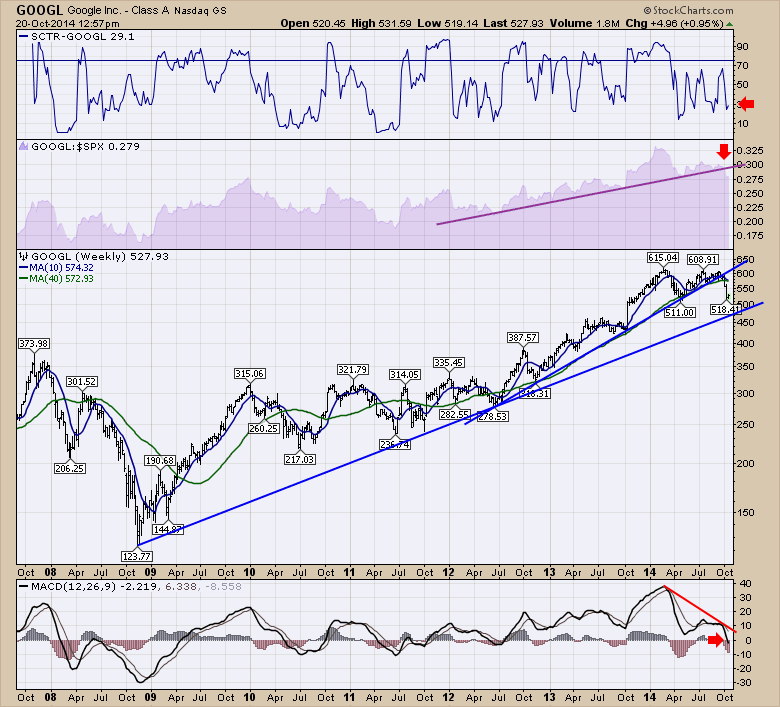Viewport: 780px width, 707px height.
Task: Click the 314.05 price label
Action: coord(404,375)
